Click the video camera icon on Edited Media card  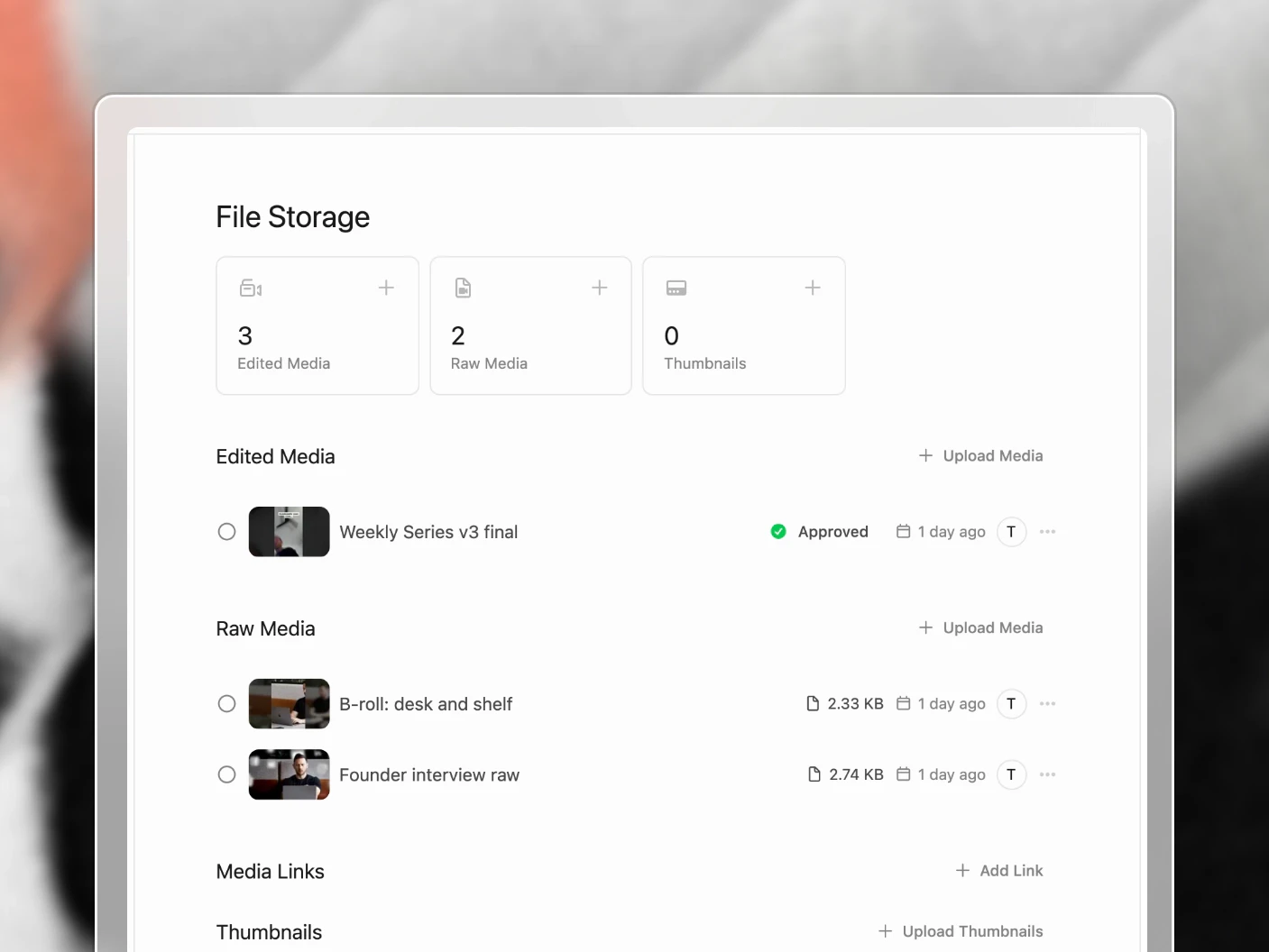[x=251, y=288]
